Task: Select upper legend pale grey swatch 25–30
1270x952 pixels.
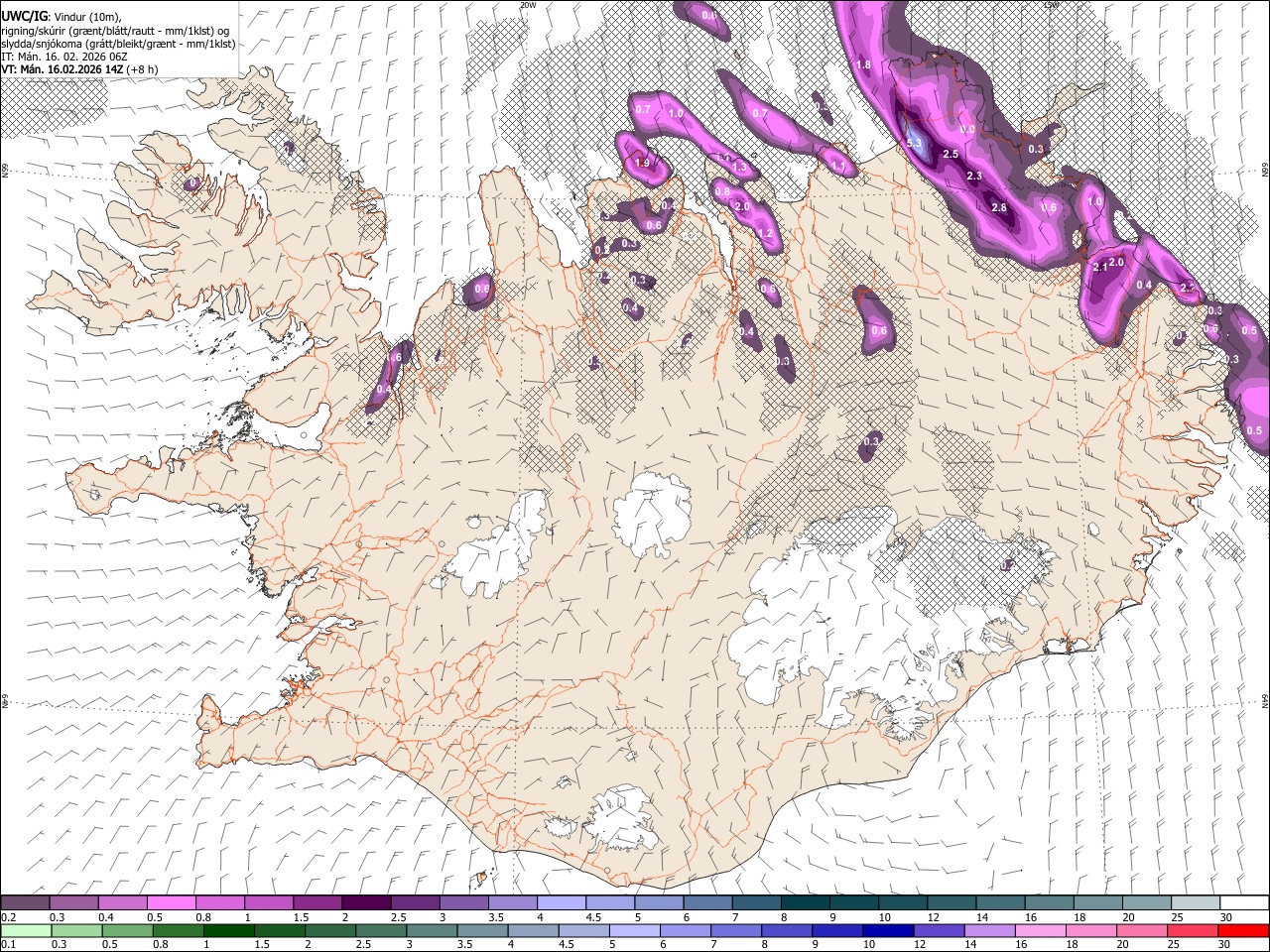Action: (1196, 902)
